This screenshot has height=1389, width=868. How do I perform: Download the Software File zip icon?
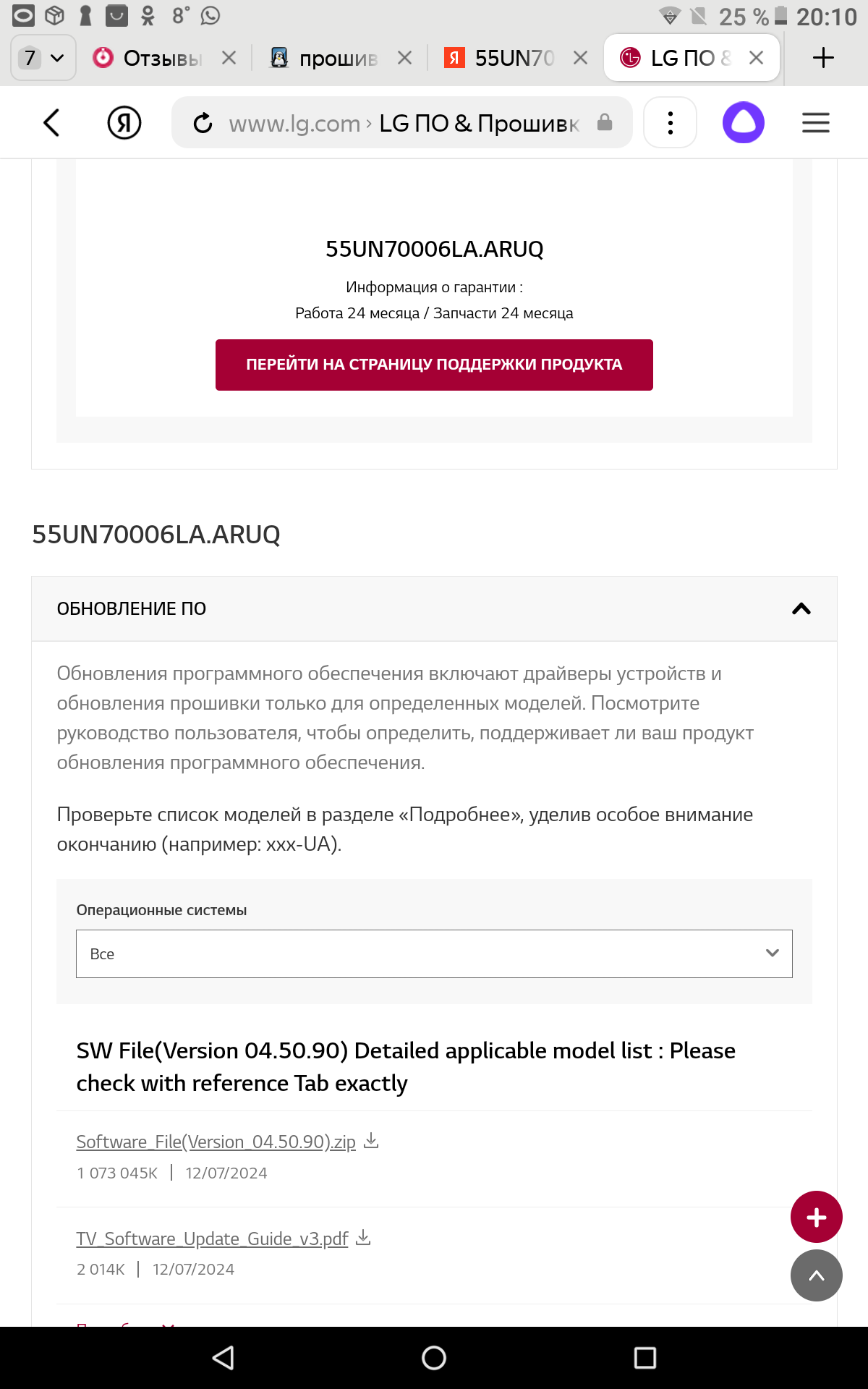tap(371, 1141)
